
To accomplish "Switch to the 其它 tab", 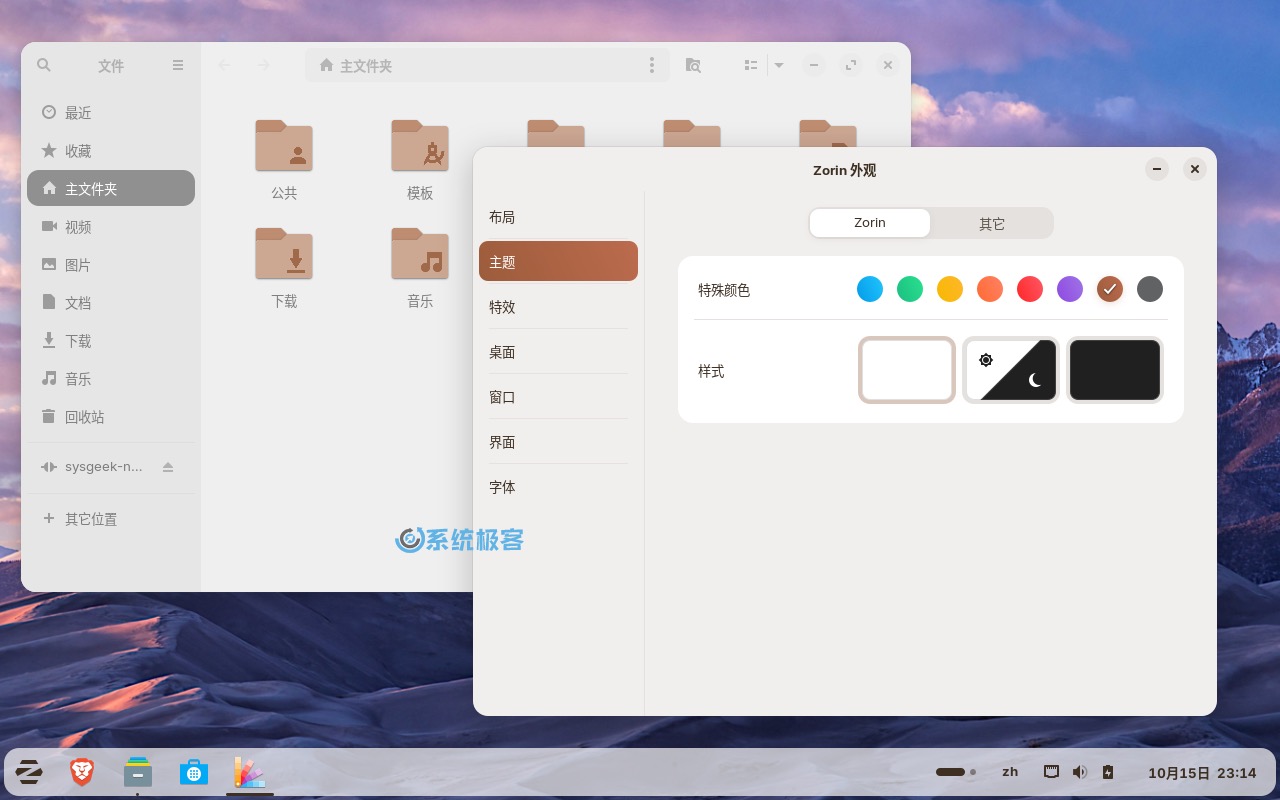I will [992, 223].
